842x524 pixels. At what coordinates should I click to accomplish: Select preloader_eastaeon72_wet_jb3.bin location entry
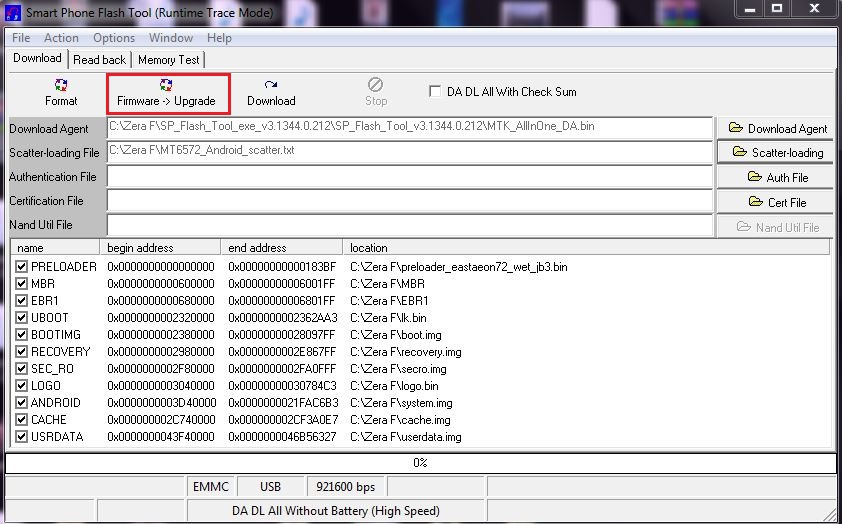click(459, 267)
